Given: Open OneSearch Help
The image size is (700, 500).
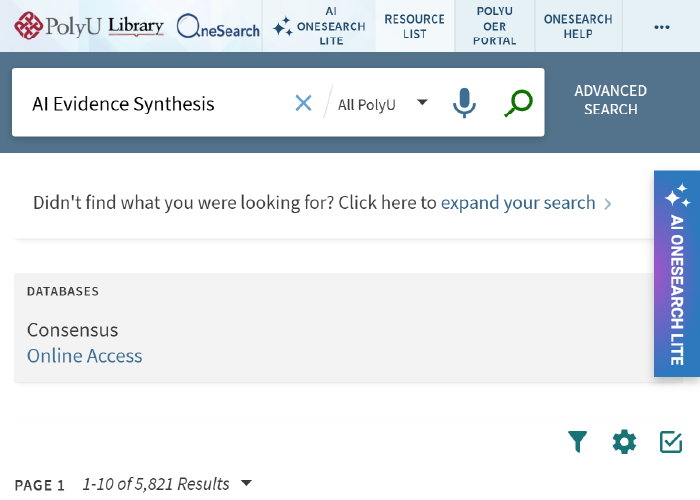Looking at the screenshot, I should [578, 26].
